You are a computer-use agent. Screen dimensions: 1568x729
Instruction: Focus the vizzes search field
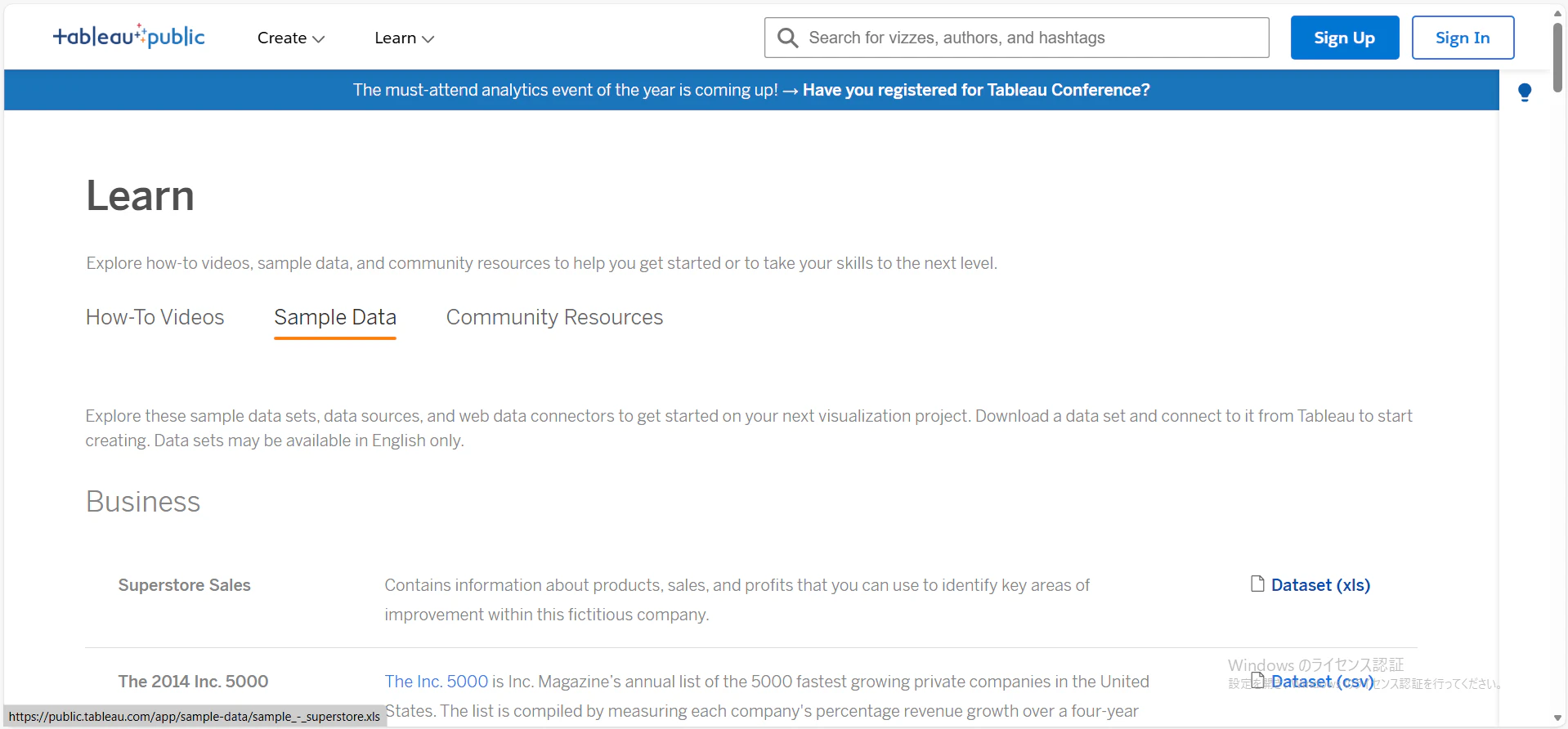(1016, 38)
